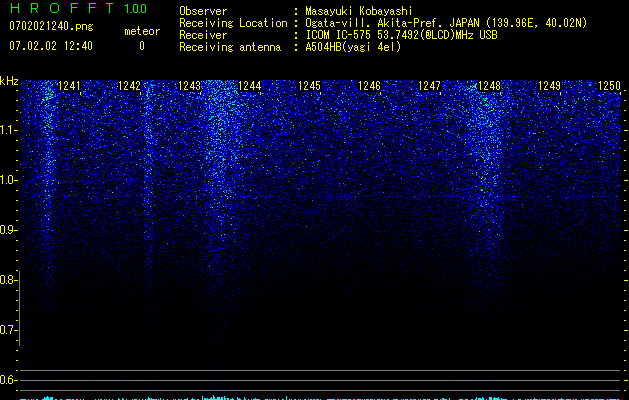This screenshot has width=629, height=400.
Task: Click the Ogata-vill. Akita-Pref. JAPAN location text
Action: coord(446,23)
